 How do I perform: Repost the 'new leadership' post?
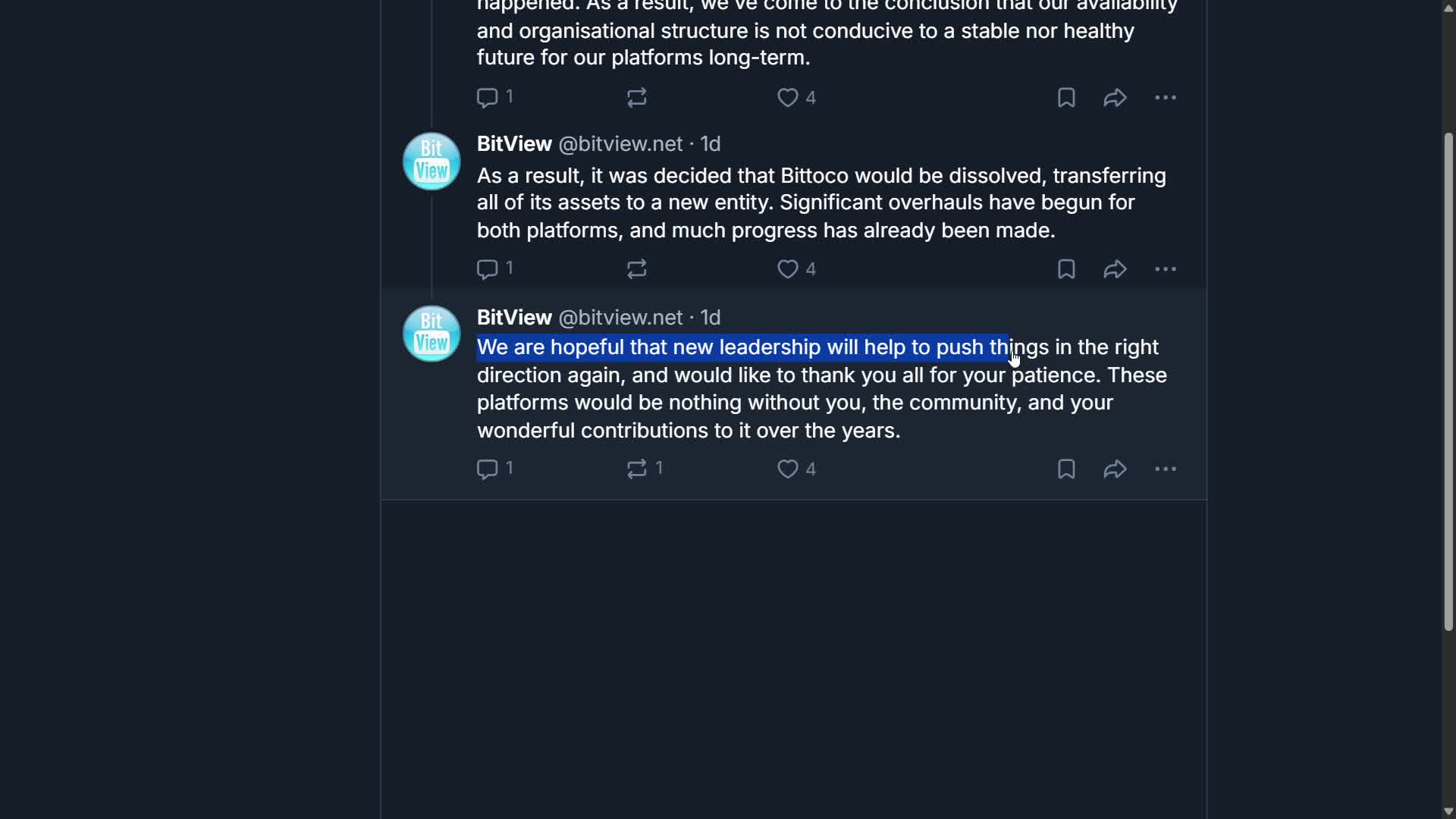(637, 469)
